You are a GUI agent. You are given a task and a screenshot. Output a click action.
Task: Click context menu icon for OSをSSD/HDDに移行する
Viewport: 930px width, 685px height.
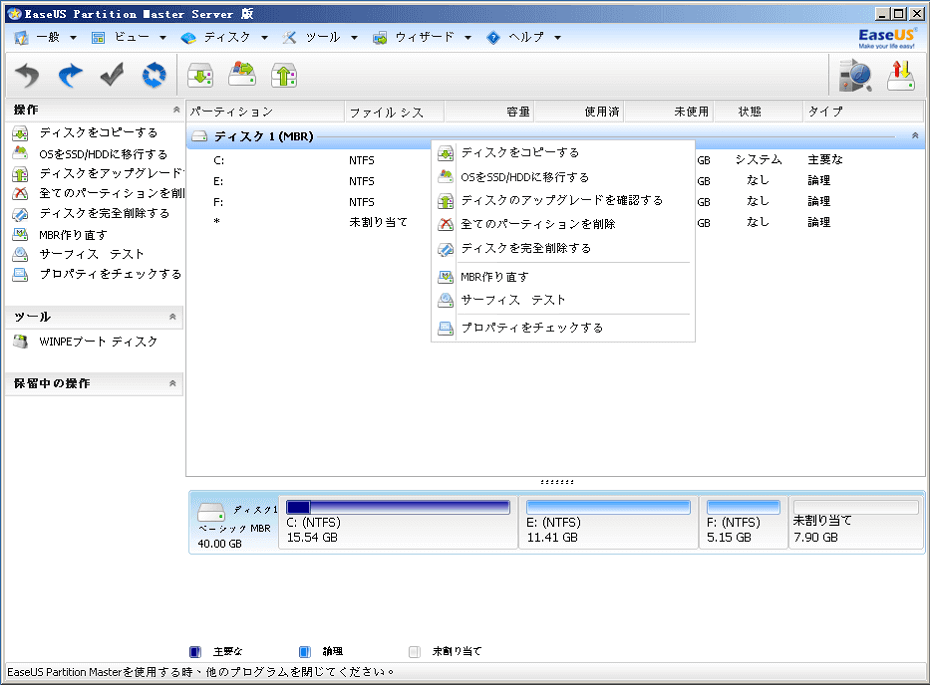(x=445, y=177)
